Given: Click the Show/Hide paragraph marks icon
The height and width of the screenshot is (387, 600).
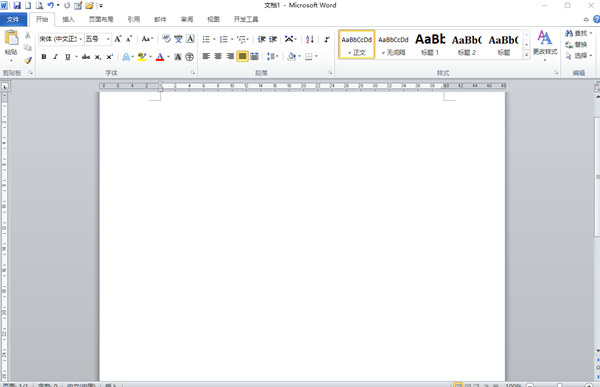Looking at the screenshot, I should click(x=327, y=39).
